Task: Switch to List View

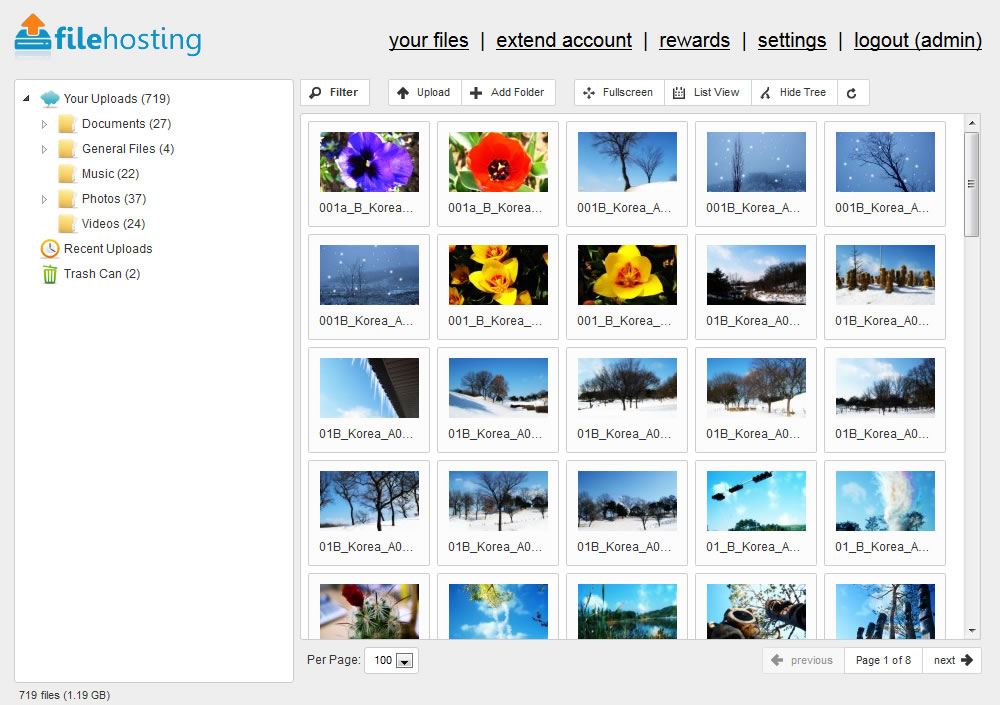Action: click(x=708, y=93)
